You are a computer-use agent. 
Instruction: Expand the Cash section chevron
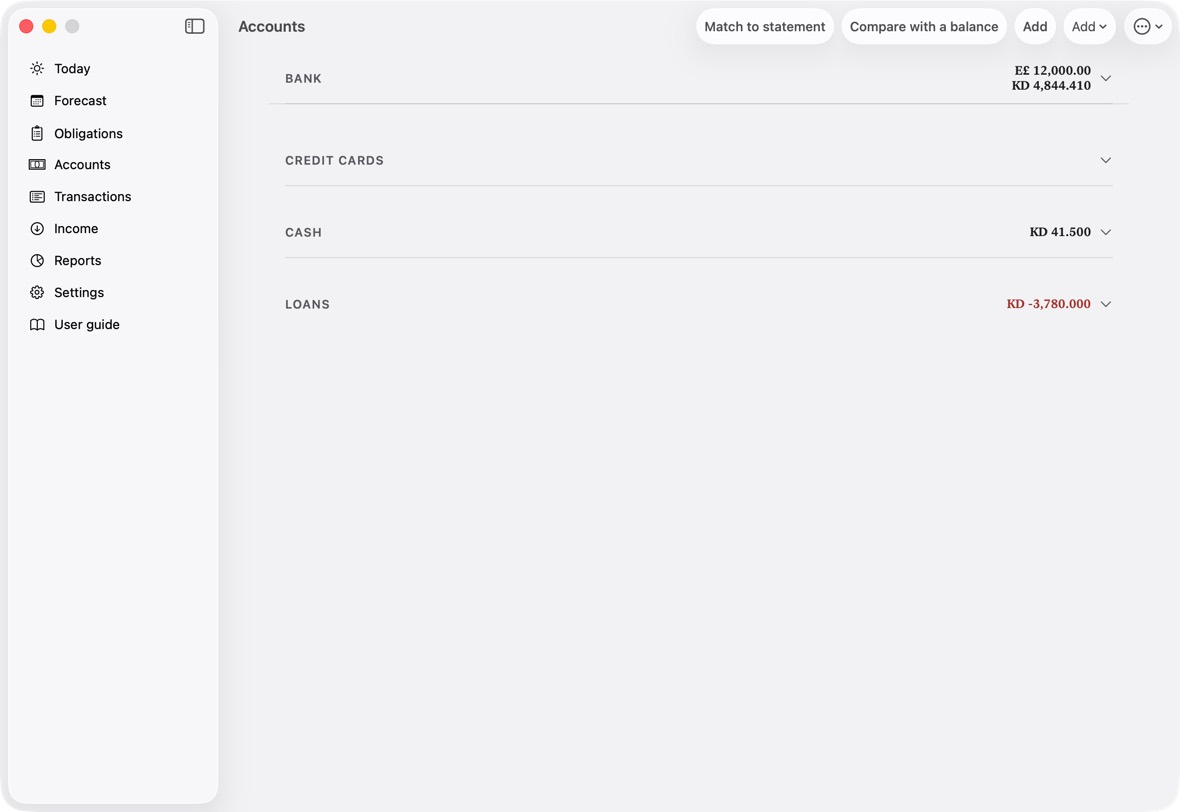pos(1105,232)
